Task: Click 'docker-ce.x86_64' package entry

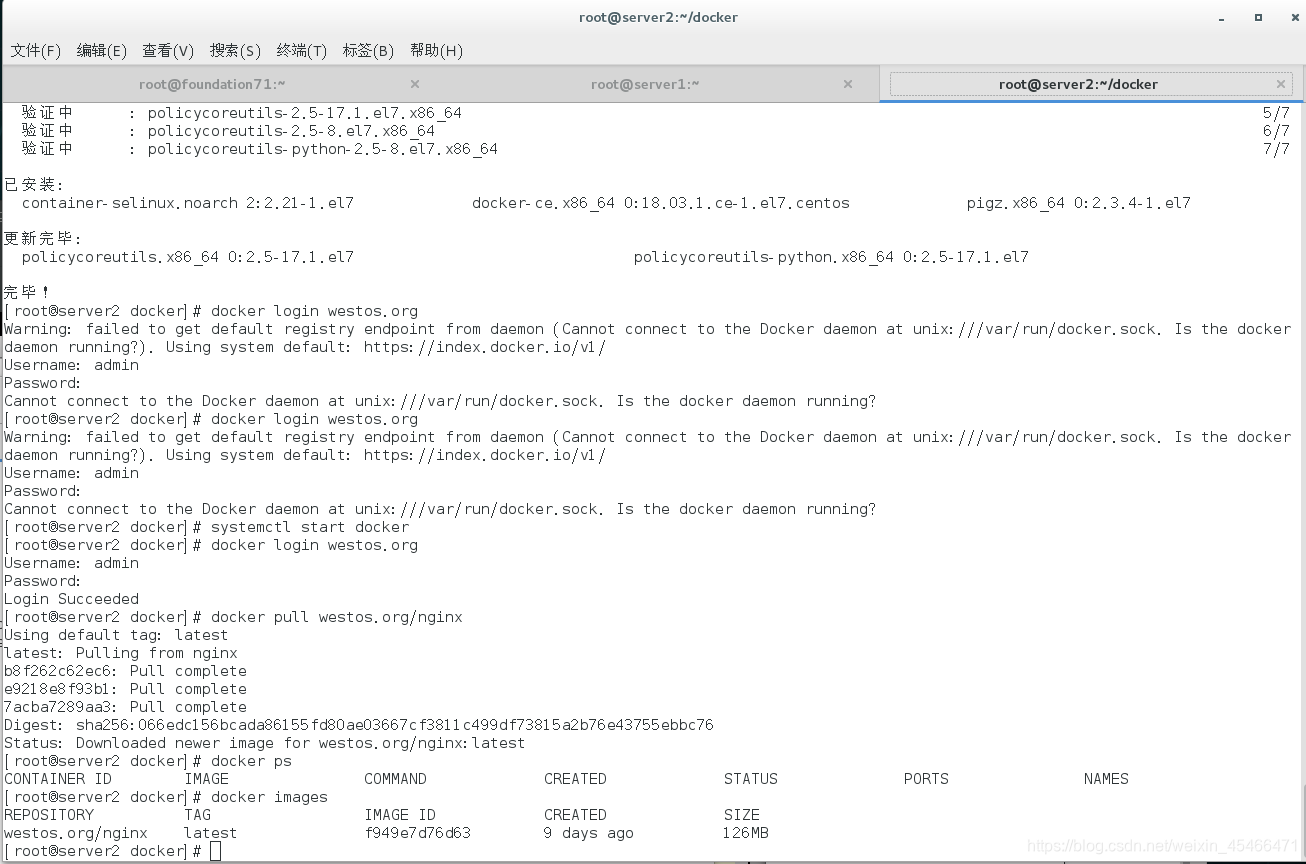Action: tap(661, 203)
